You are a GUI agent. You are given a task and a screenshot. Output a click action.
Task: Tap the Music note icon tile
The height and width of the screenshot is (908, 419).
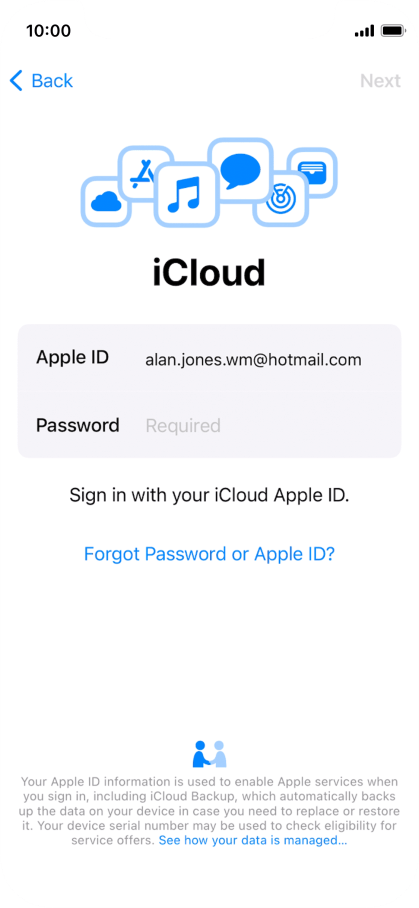tap(186, 194)
